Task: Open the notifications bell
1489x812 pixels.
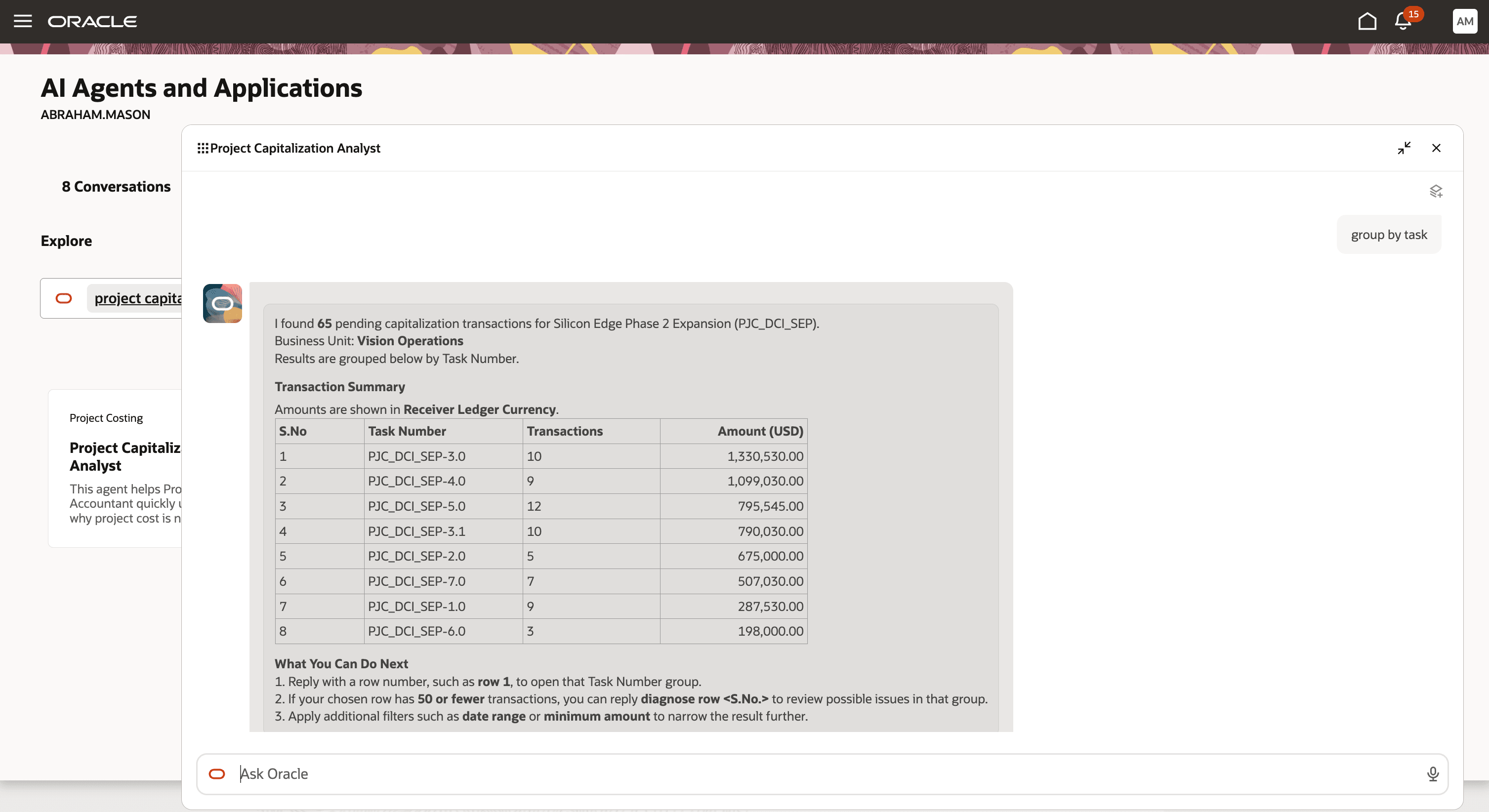Action: point(1403,21)
